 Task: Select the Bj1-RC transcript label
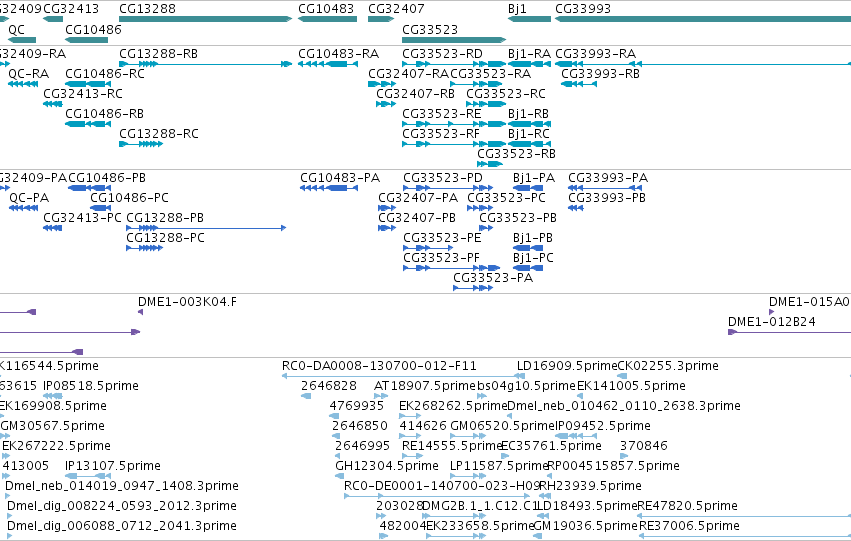(x=529, y=133)
